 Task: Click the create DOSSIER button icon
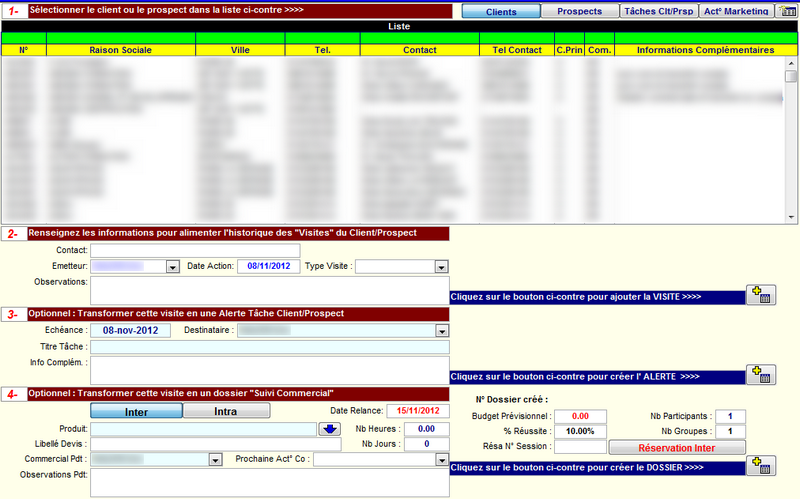pos(760,466)
